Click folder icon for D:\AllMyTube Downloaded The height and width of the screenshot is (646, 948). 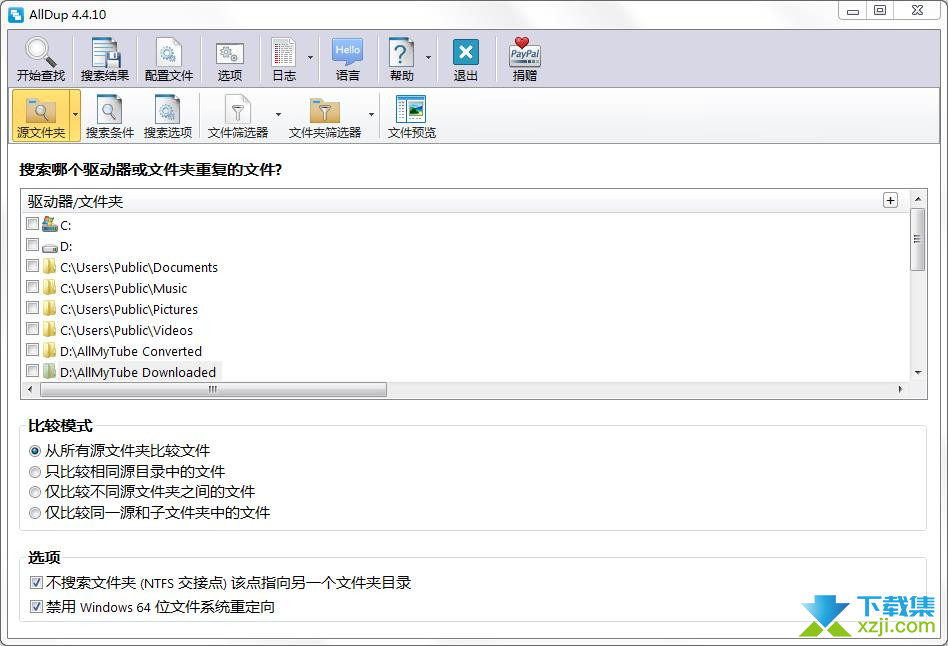coord(50,371)
